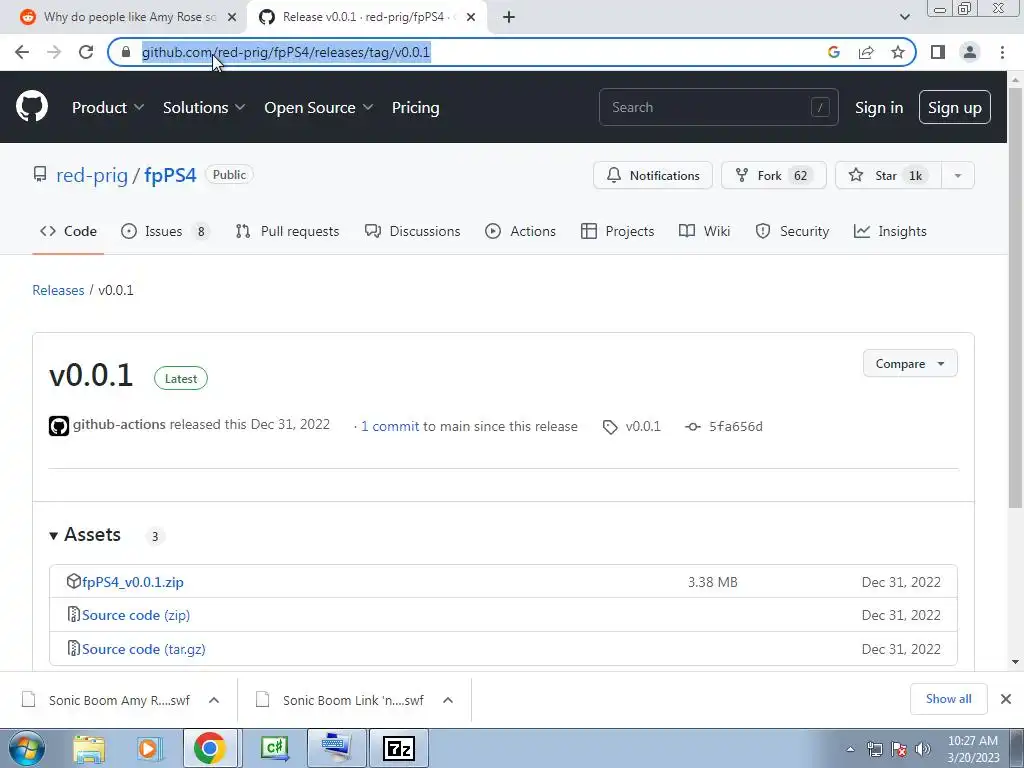Image resolution: width=1024 pixels, height=768 pixels.
Task: Click the v0.0.1 tag icon
Action: 610,427
